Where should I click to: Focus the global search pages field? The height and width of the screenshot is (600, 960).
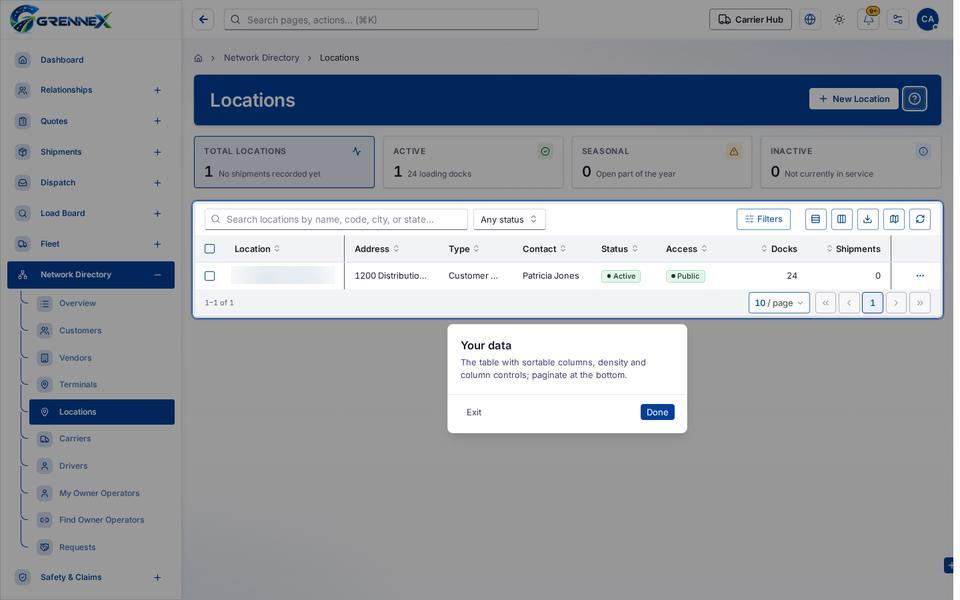(x=381, y=20)
